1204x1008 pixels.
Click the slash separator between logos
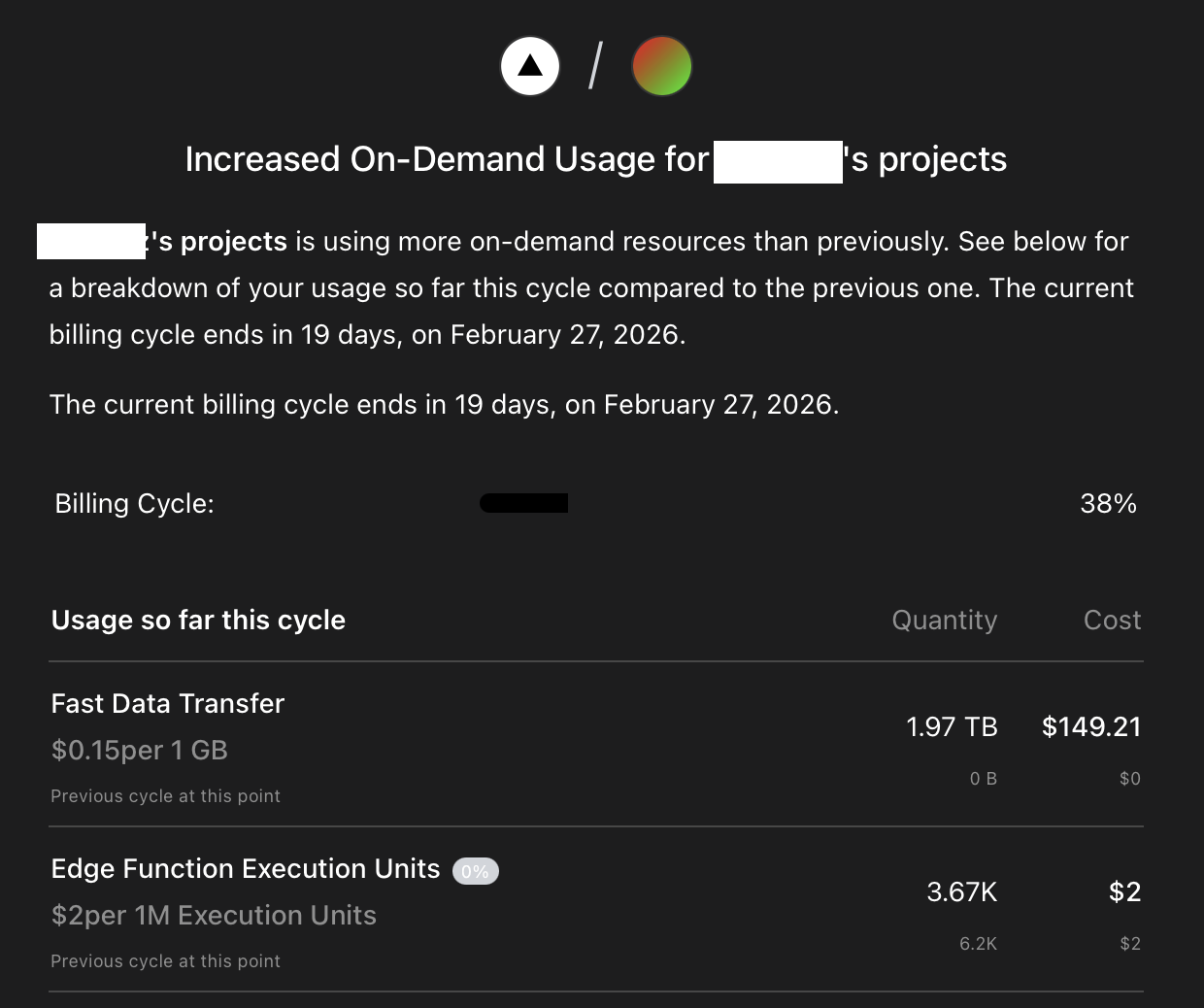click(595, 66)
